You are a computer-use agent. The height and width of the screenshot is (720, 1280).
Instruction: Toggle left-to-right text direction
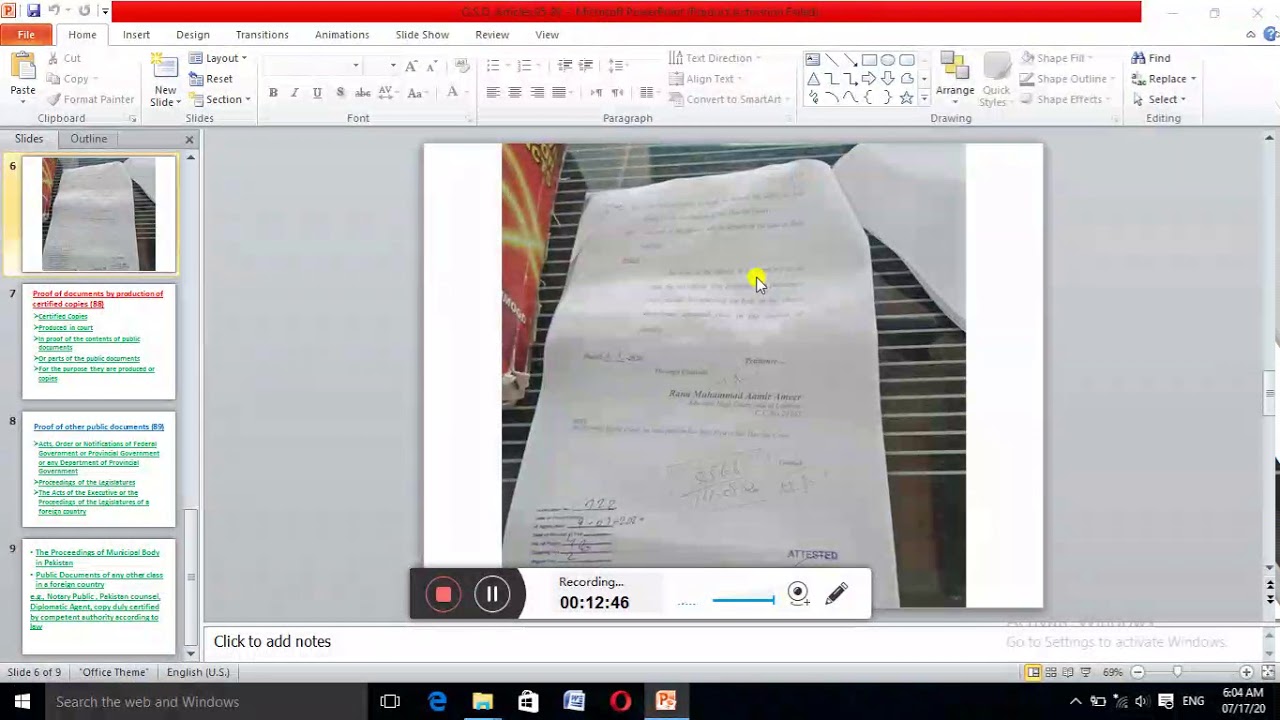[x=596, y=93]
